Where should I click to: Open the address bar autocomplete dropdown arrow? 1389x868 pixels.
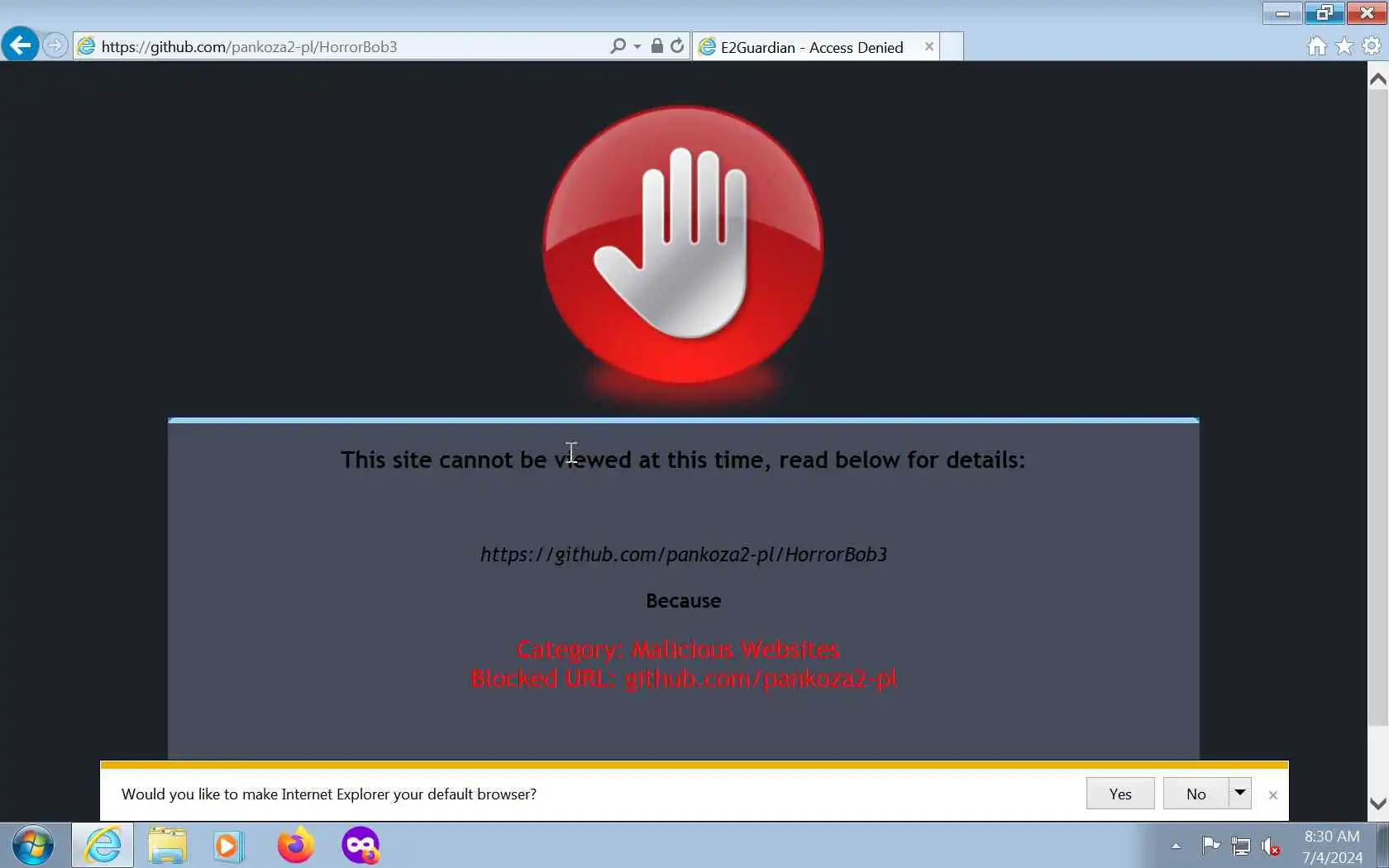[x=637, y=47]
